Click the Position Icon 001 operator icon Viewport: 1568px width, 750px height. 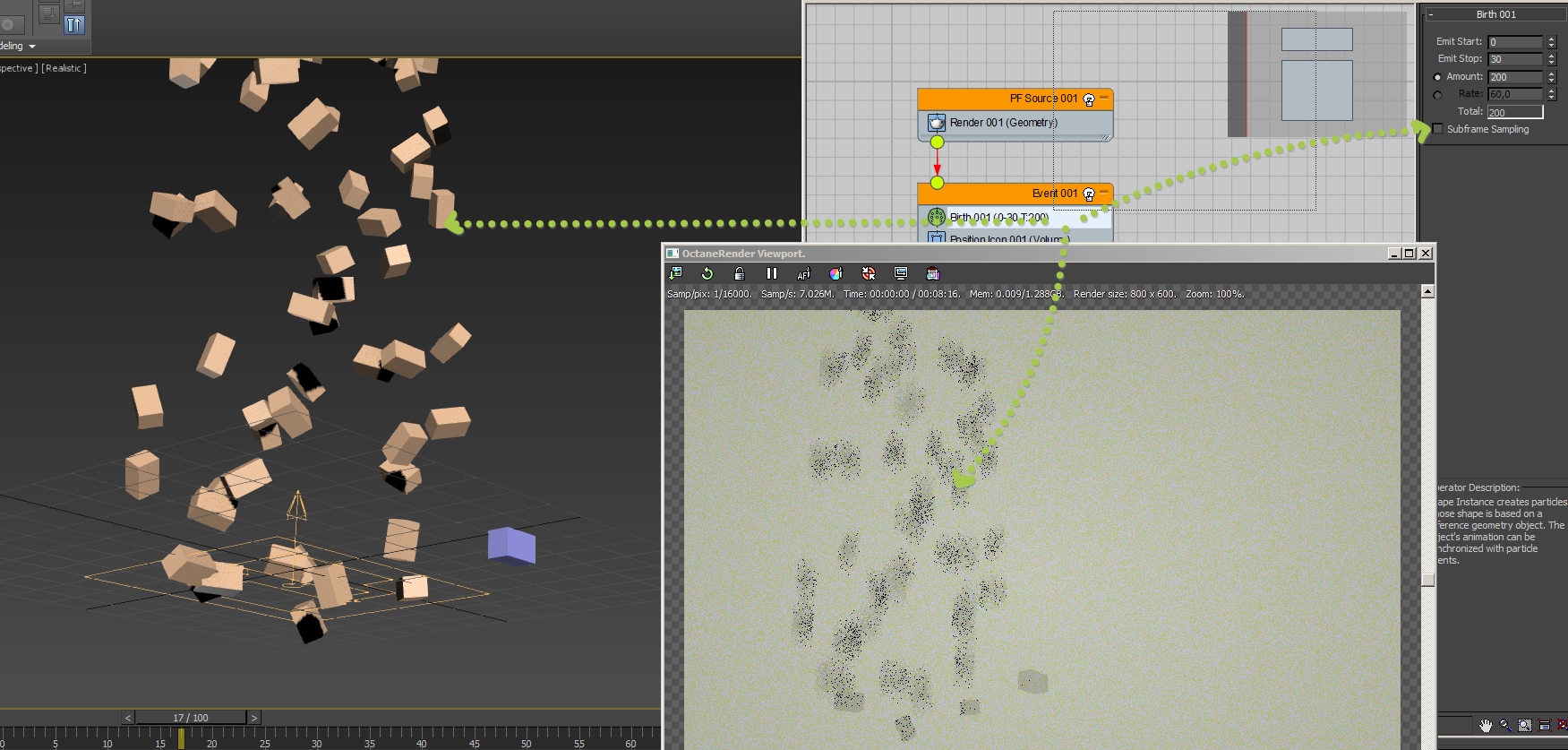[x=937, y=238]
